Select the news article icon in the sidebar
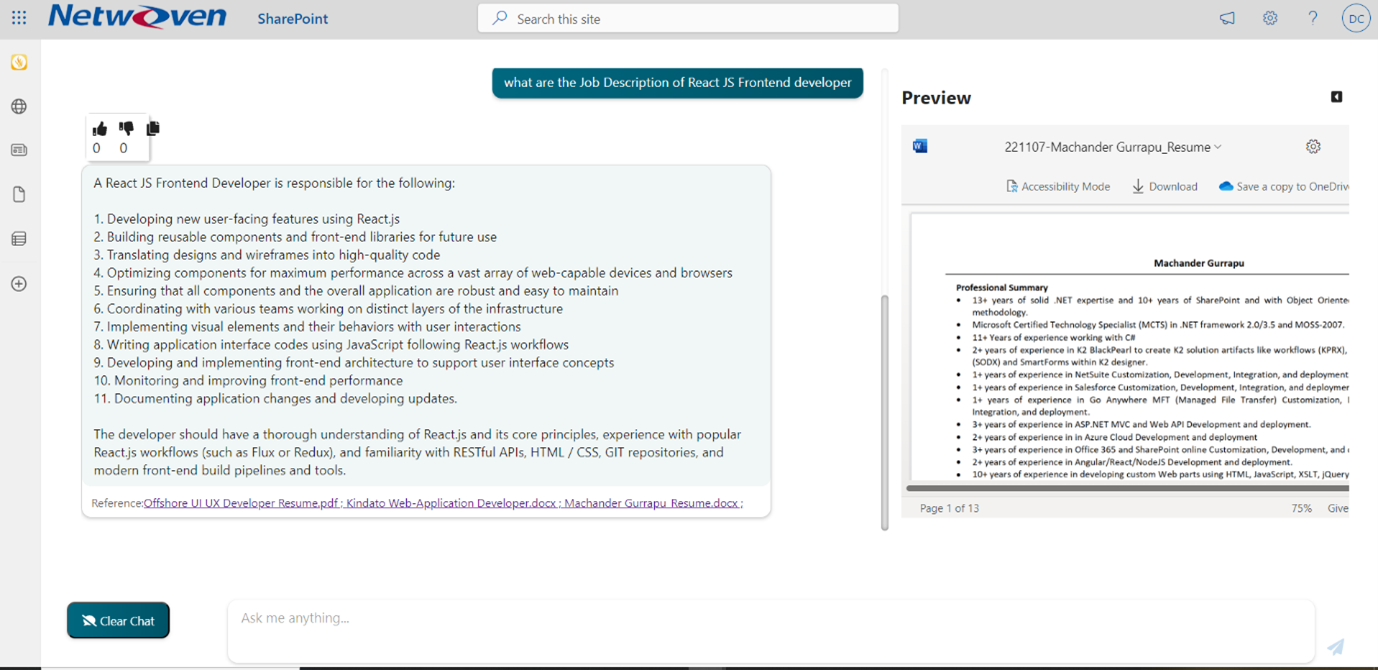 18,150
